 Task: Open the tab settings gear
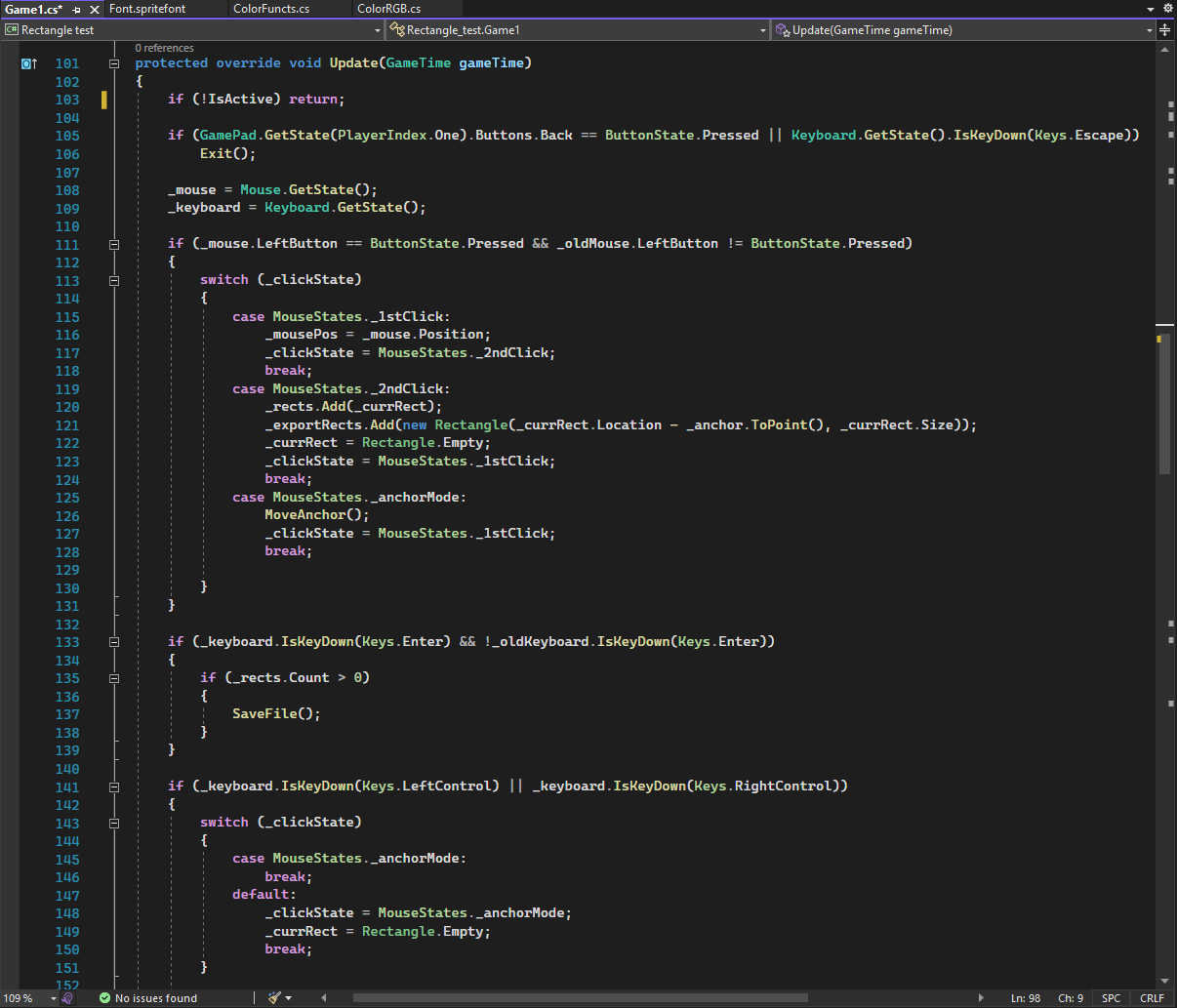[x=1167, y=9]
